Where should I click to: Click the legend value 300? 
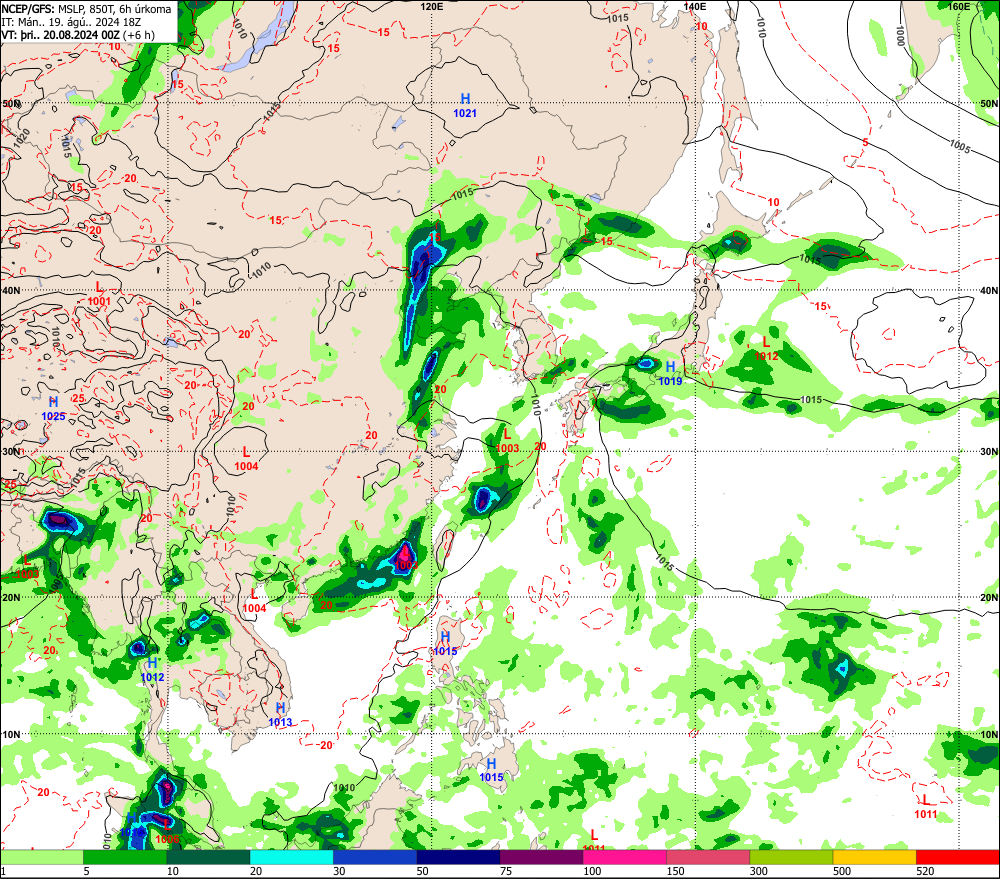(758, 871)
